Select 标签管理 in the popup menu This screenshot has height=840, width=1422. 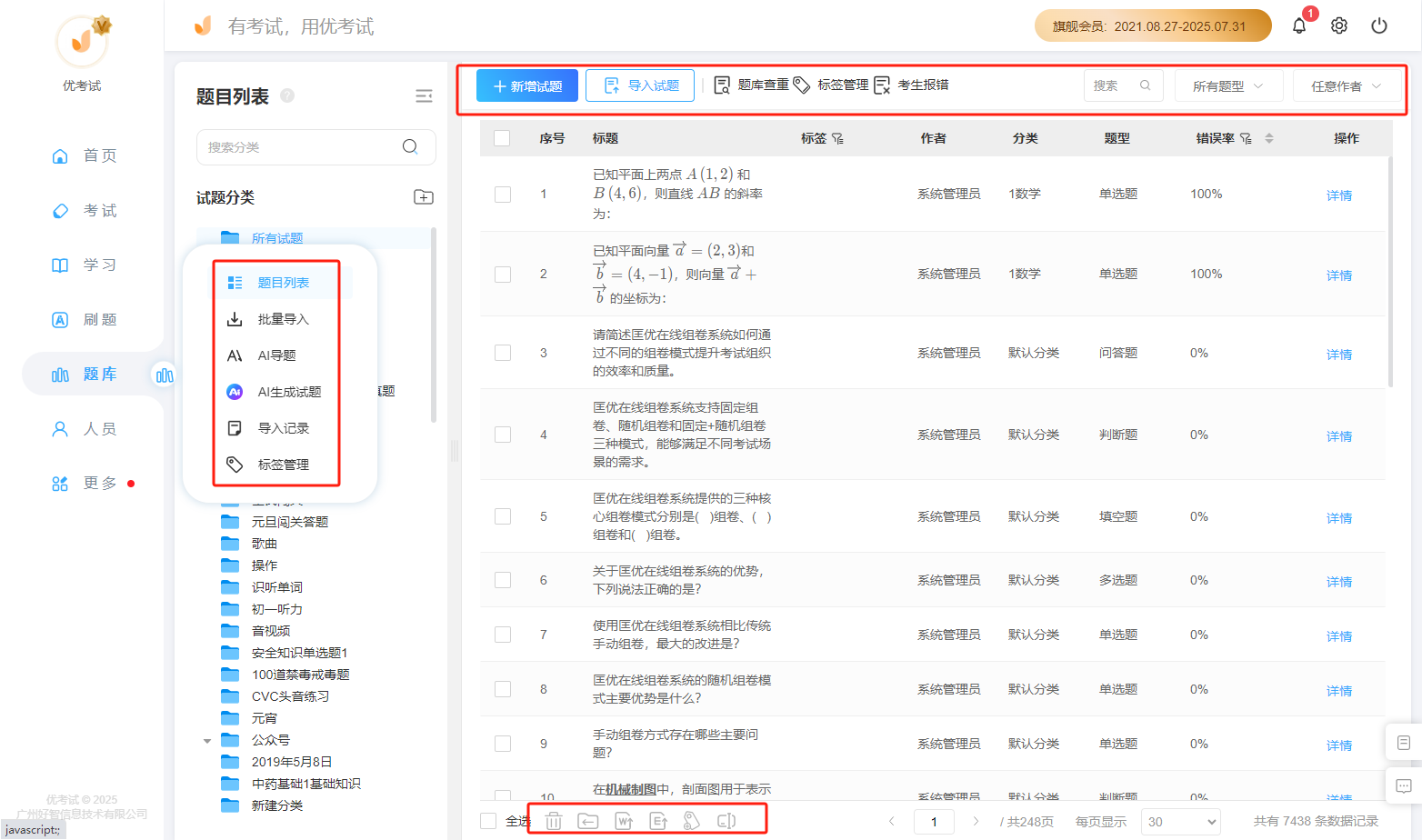(x=283, y=465)
